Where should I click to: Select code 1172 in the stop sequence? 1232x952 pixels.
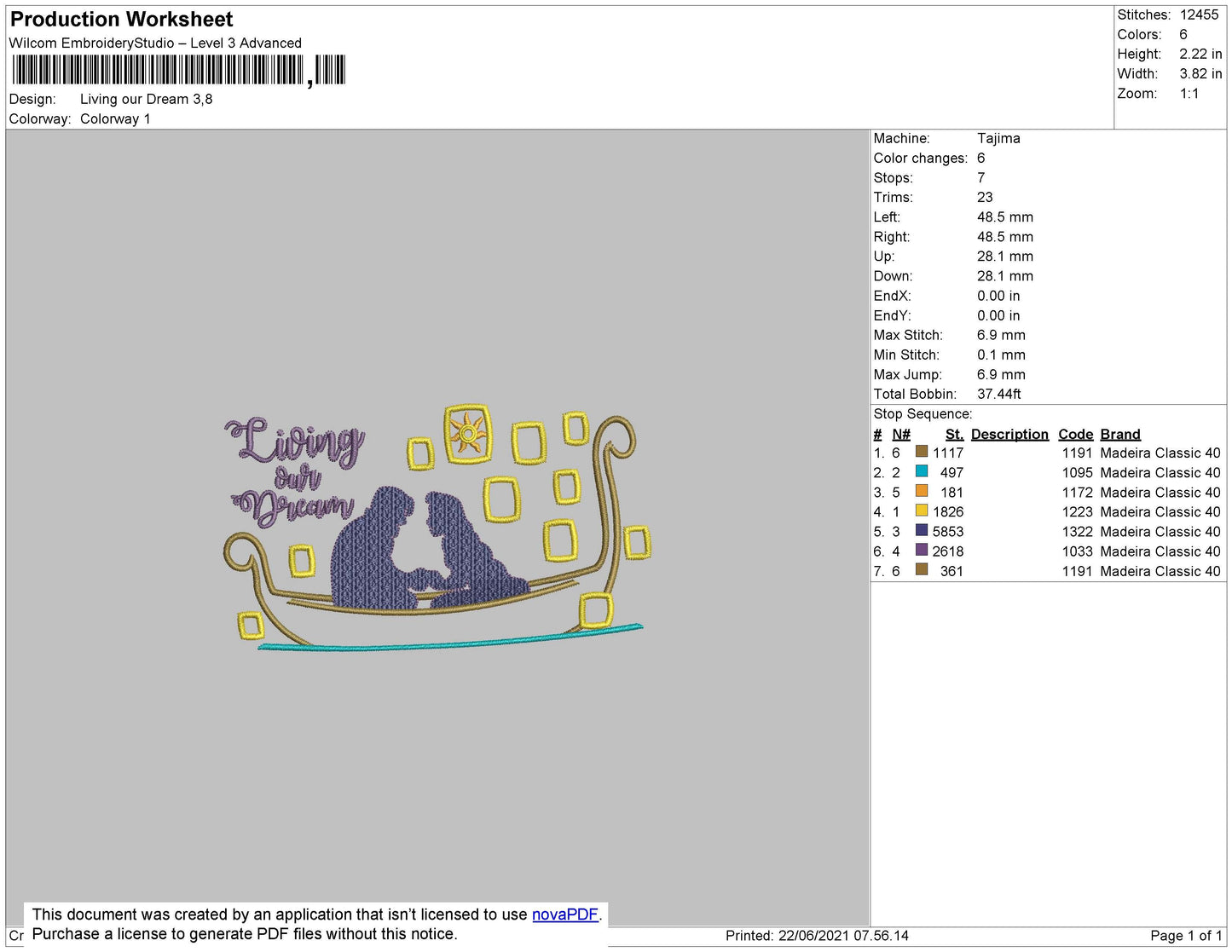(x=1077, y=492)
